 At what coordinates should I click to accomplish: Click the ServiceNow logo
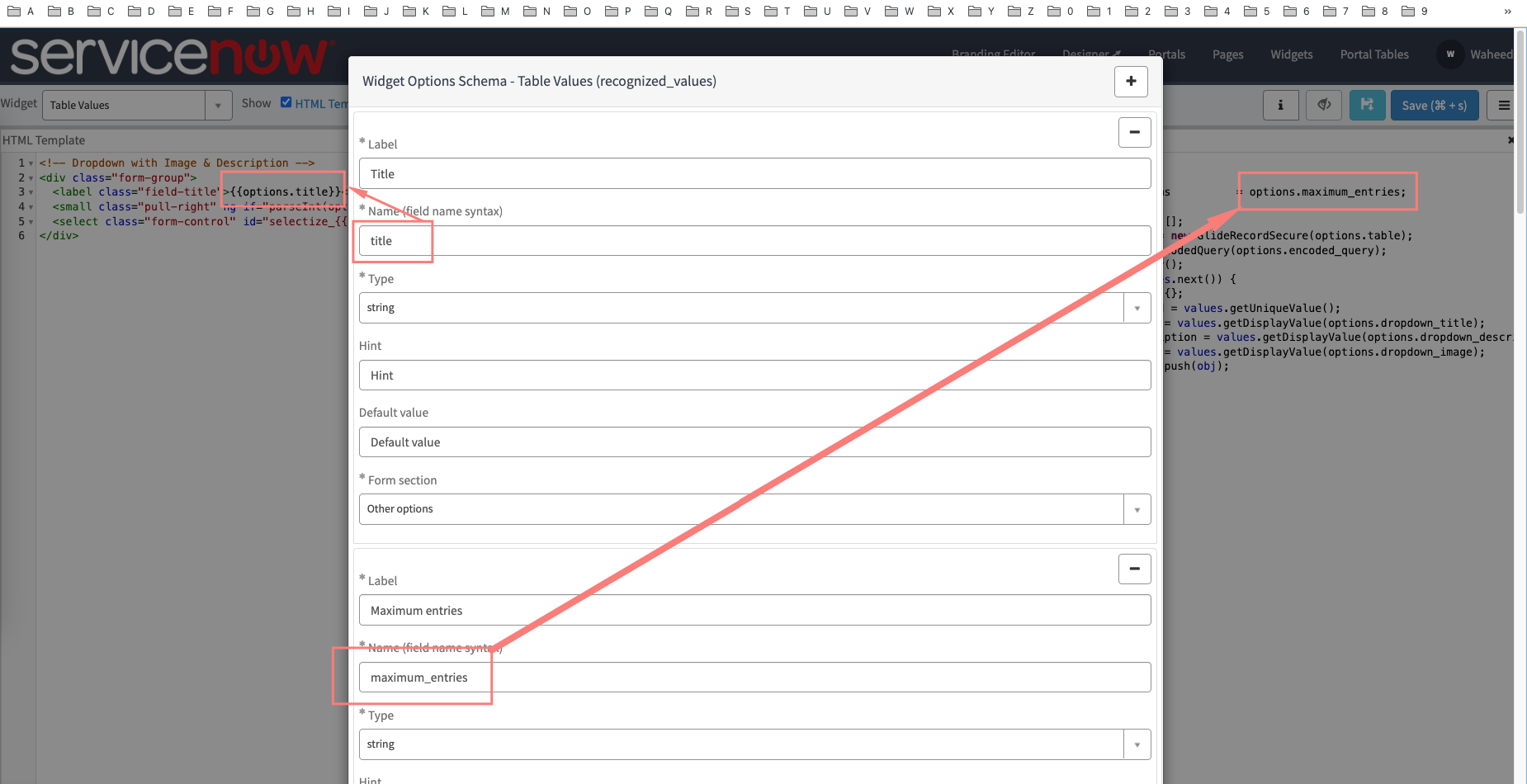point(165,55)
